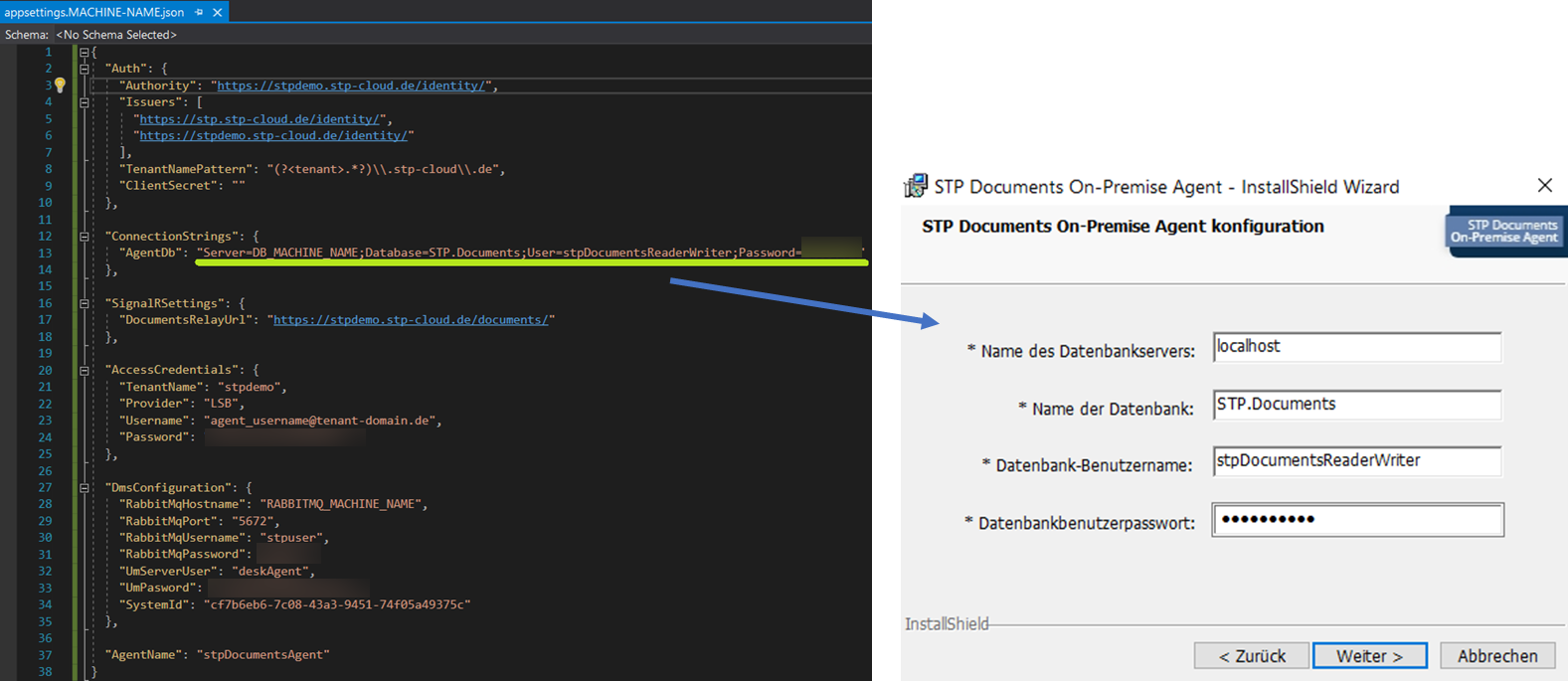Viewport: 1568px width, 681px height.
Task: Click the "Datenbank-Benutzername:" label
Action: [x=1094, y=465]
